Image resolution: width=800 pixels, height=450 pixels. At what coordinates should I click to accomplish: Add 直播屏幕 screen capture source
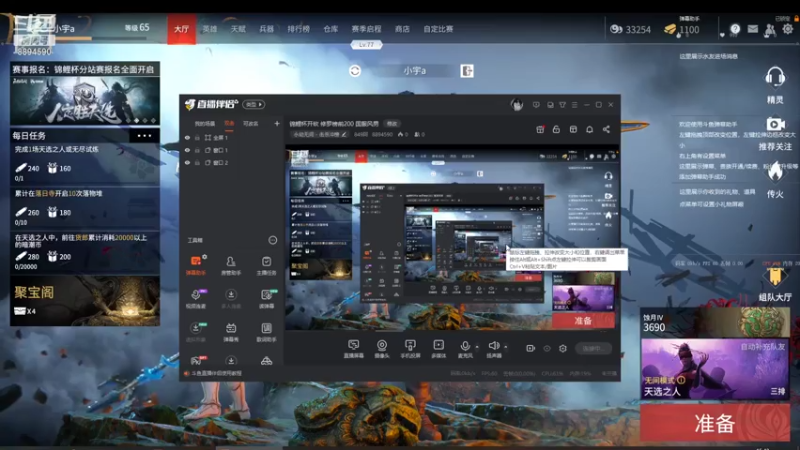[353, 348]
